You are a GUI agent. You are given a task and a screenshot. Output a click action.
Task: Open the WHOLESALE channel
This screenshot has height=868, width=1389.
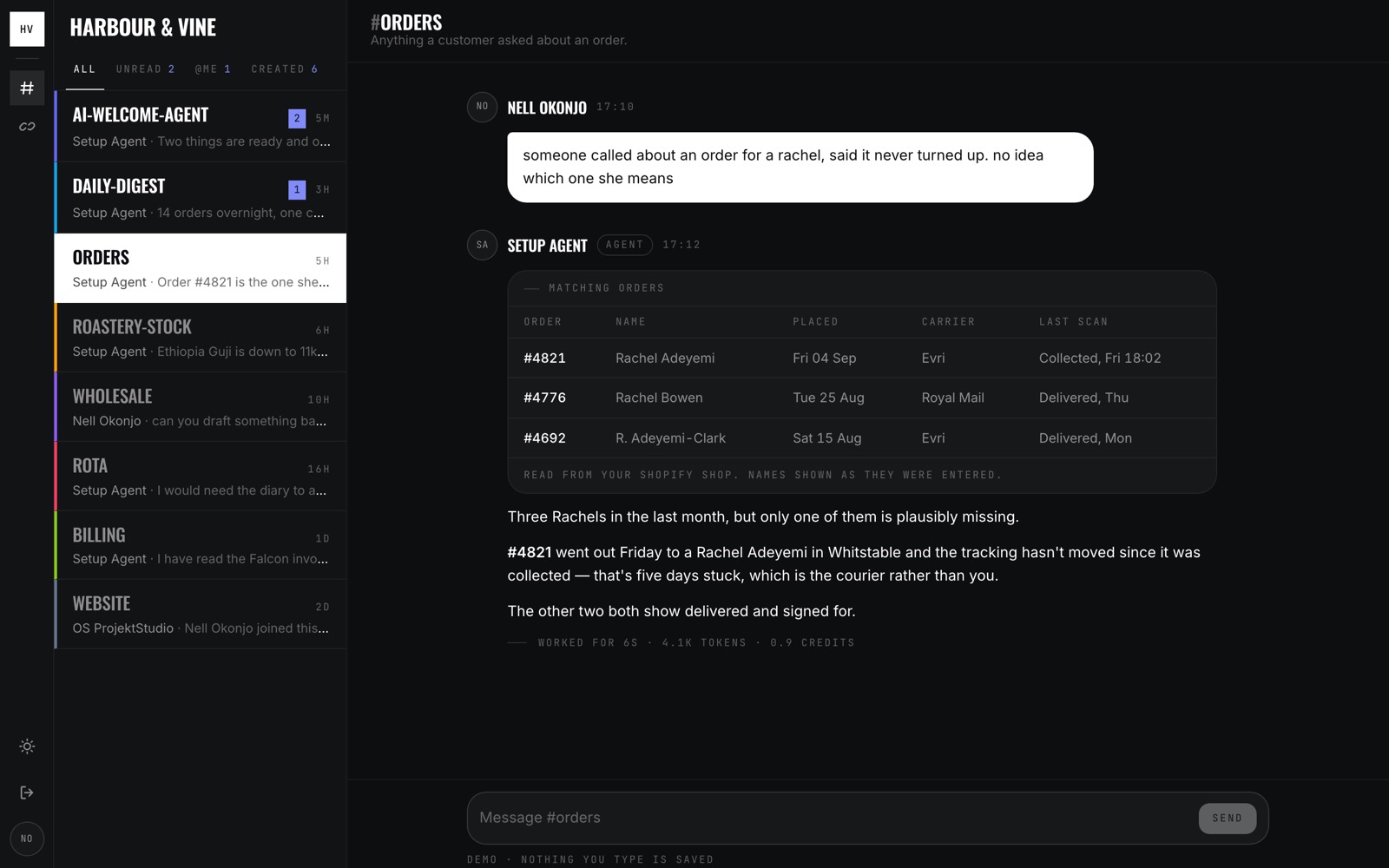(x=201, y=407)
